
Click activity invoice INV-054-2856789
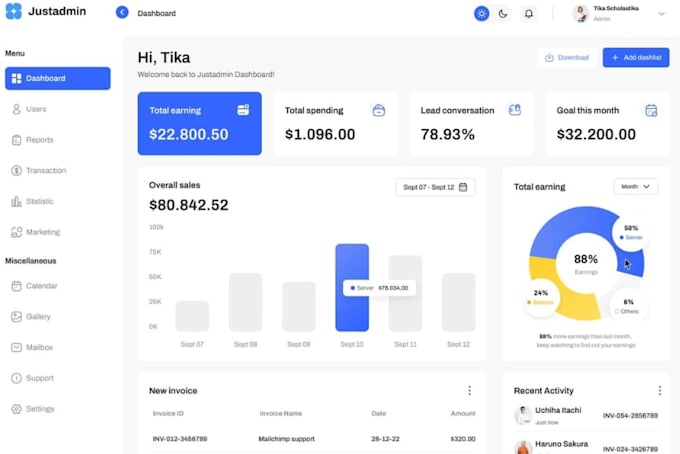point(630,416)
